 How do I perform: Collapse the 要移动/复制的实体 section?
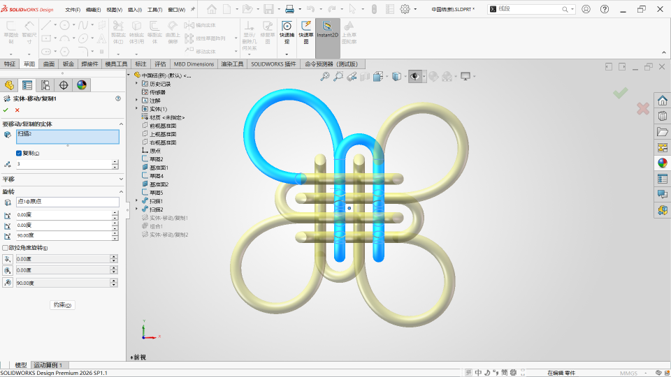[121, 124]
